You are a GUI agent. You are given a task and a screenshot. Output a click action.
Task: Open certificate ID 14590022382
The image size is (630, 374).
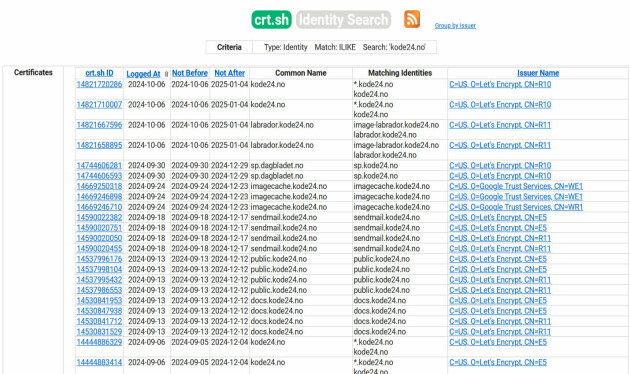(x=99, y=217)
